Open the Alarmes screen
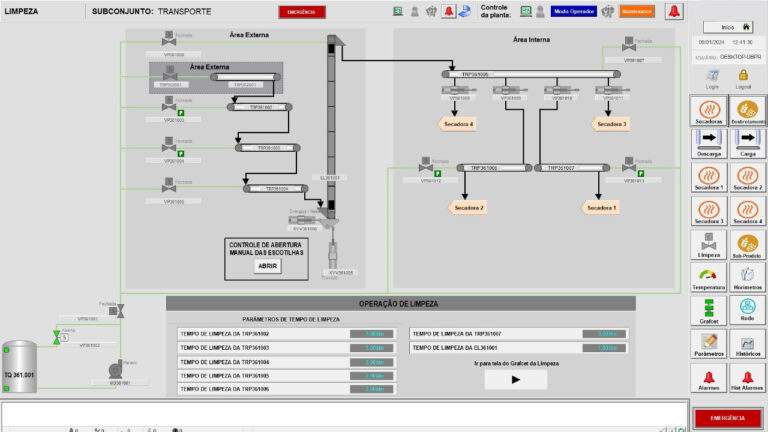This screenshot has height=432, width=768. tap(709, 378)
